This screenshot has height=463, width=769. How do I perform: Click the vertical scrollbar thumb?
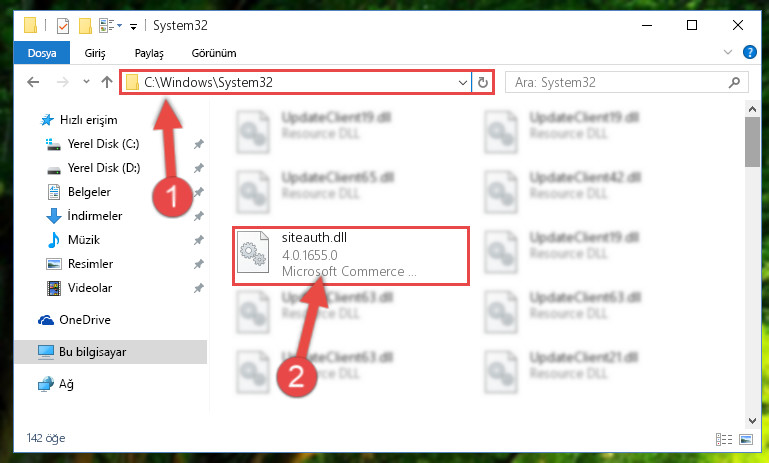click(752, 142)
